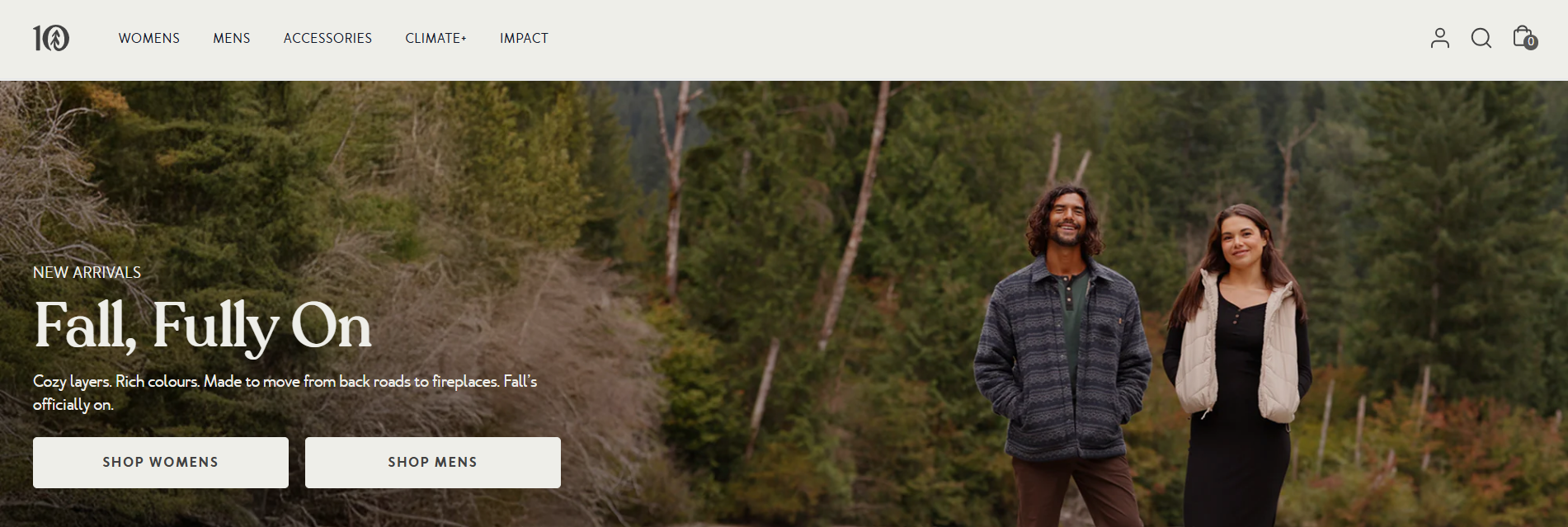This screenshot has width=1568, height=527.
Task: Open the Accessories navigation menu
Action: (327, 38)
